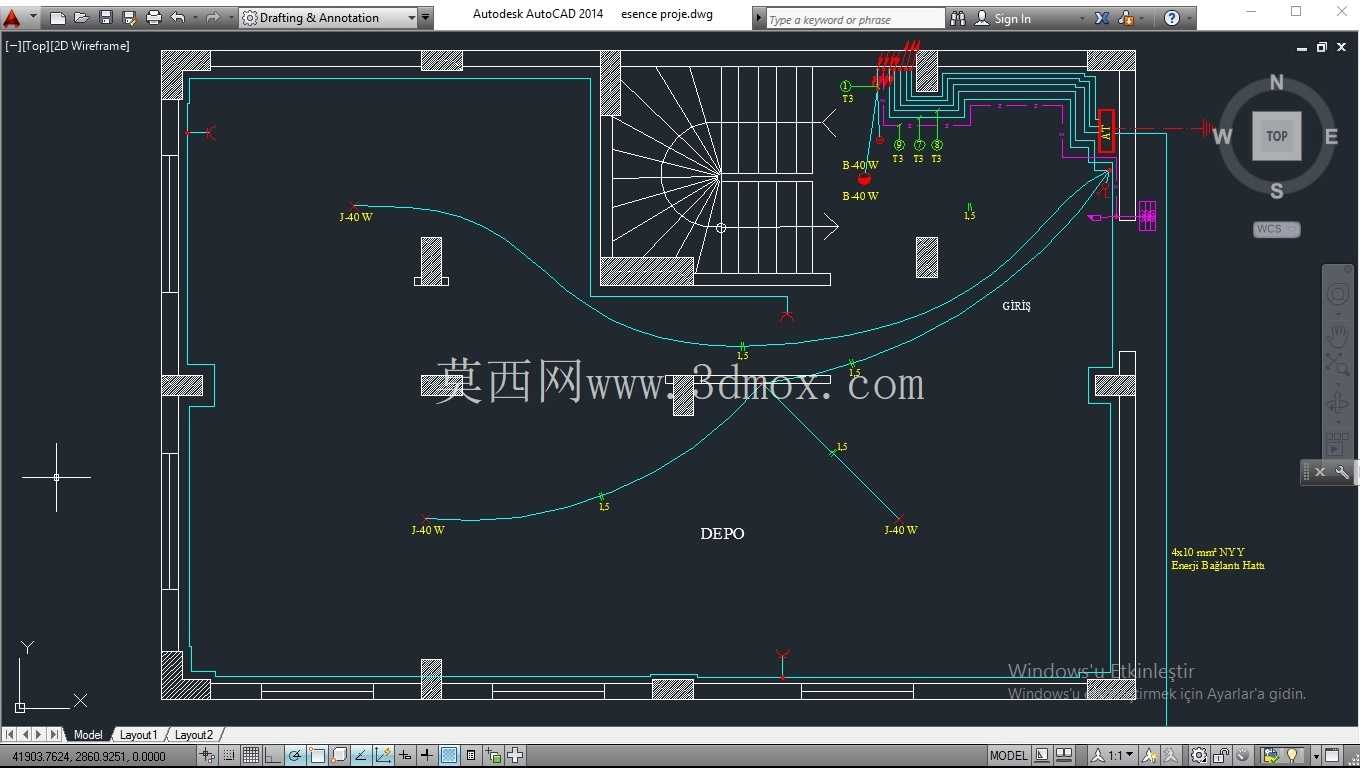Viewport: 1360px width, 768px height.
Task: Toggle Polar Tracking in status bar
Action: pyautogui.click(x=295, y=755)
